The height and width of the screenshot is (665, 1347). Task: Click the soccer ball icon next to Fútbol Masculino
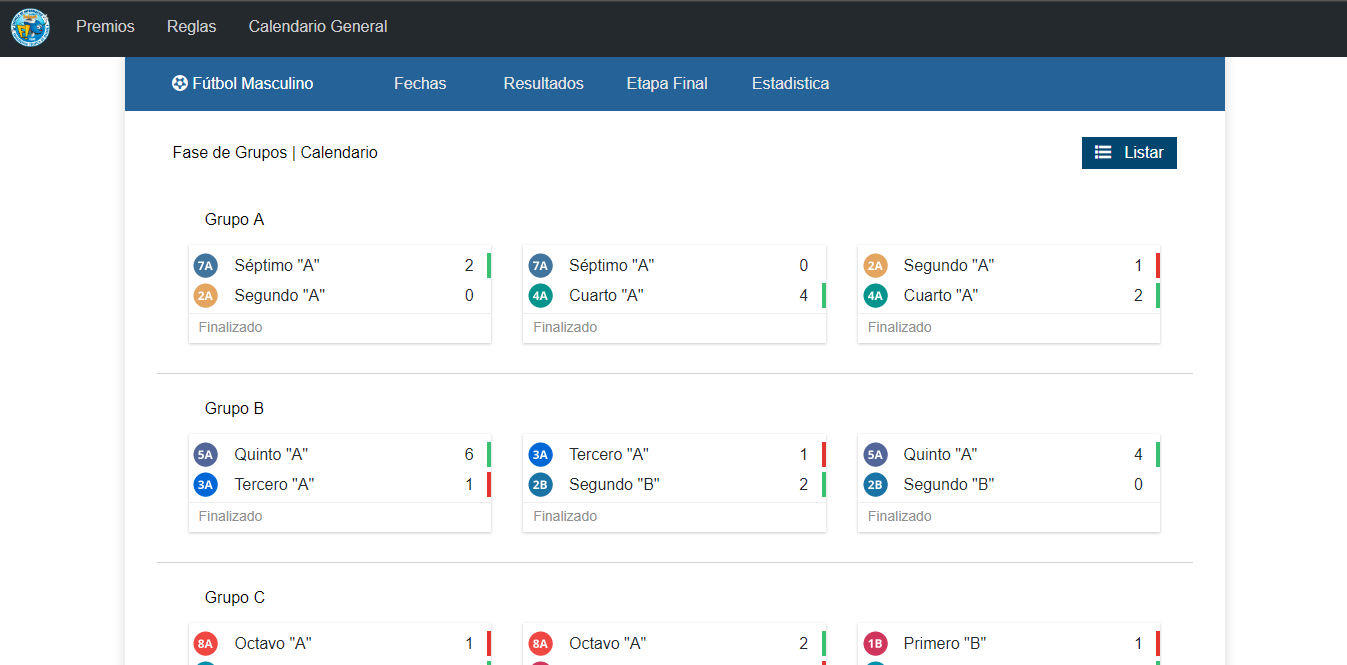click(x=180, y=84)
